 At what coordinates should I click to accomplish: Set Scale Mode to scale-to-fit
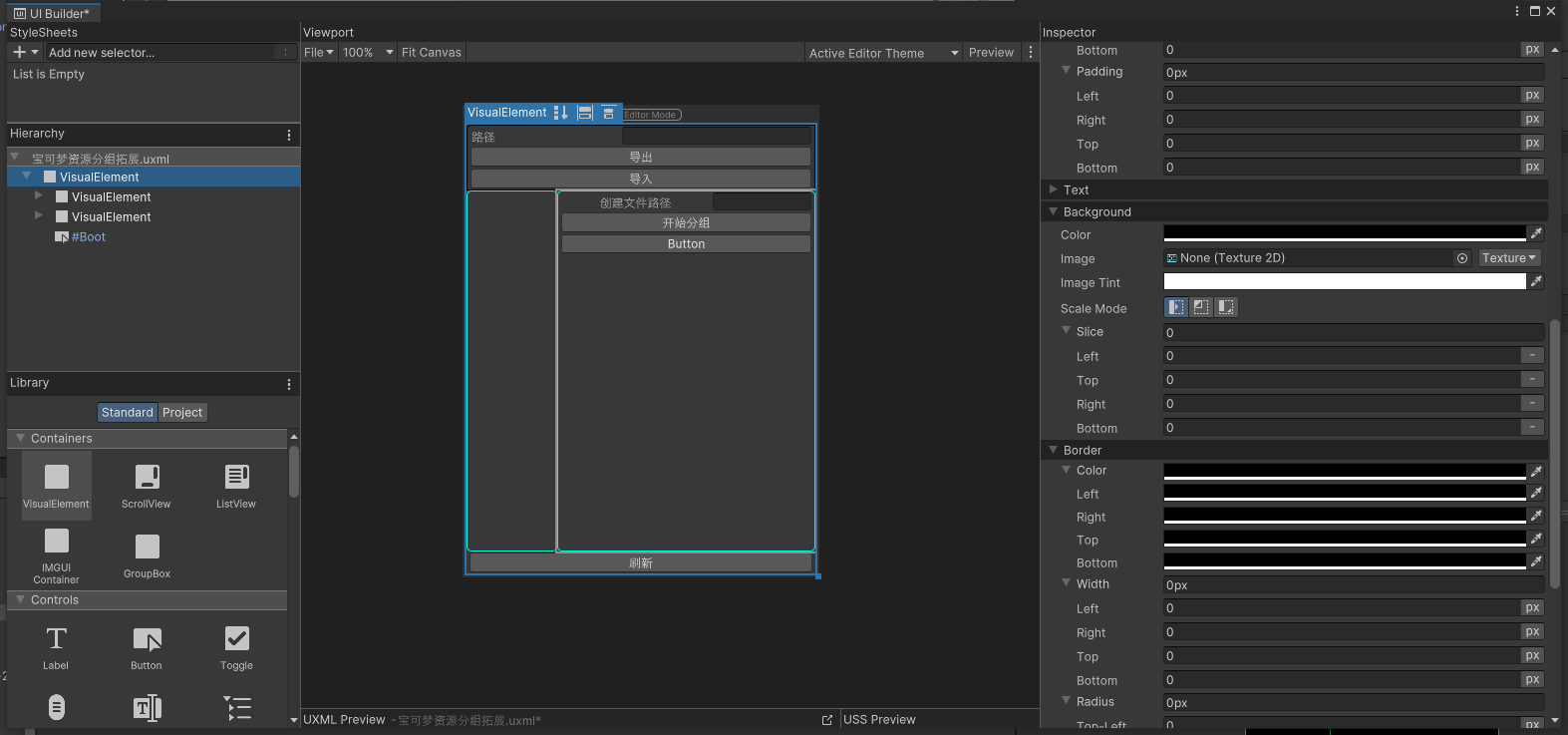pos(1226,307)
